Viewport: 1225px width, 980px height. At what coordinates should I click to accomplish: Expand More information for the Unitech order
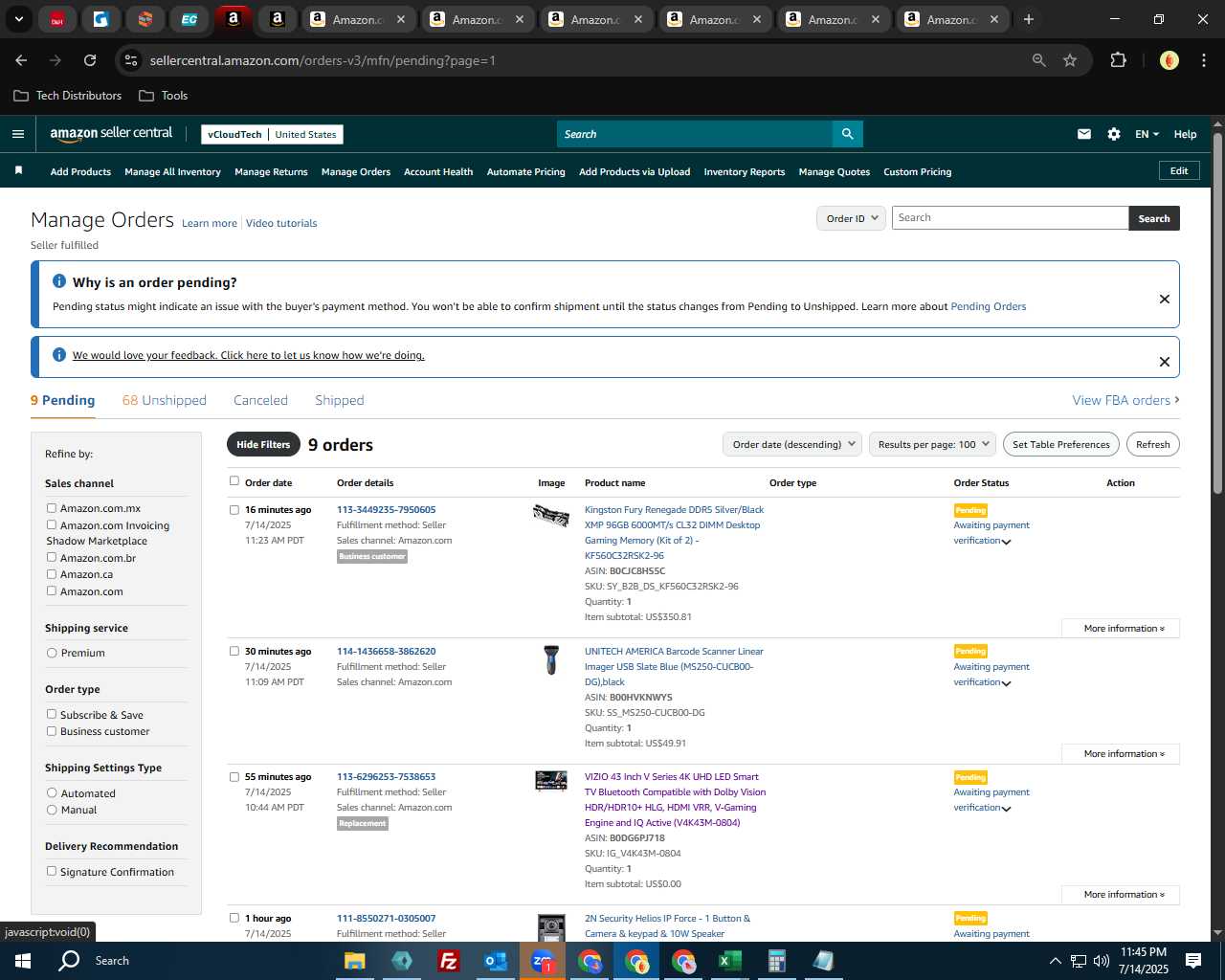pyautogui.click(x=1121, y=754)
